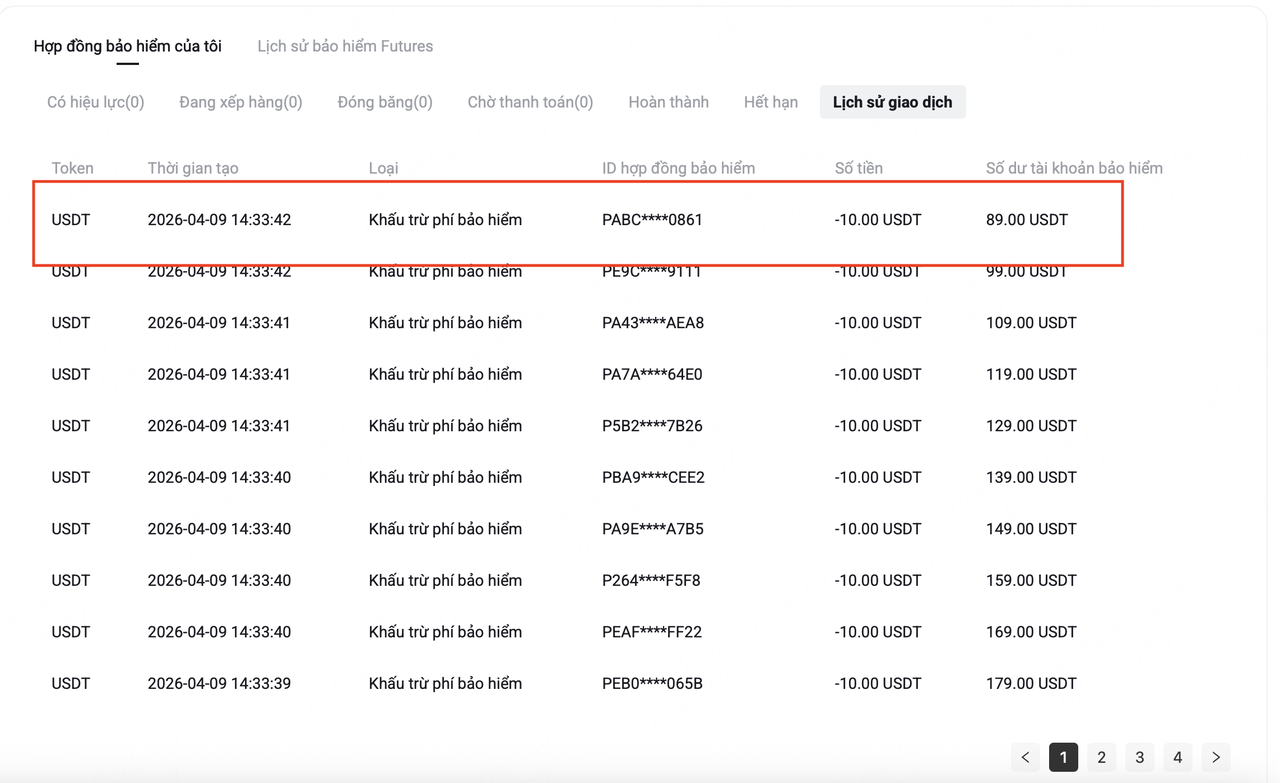The width and height of the screenshot is (1280, 783).
Task: Click the ID hợp đồng bảo hiểm column header
Action: pyautogui.click(x=678, y=168)
